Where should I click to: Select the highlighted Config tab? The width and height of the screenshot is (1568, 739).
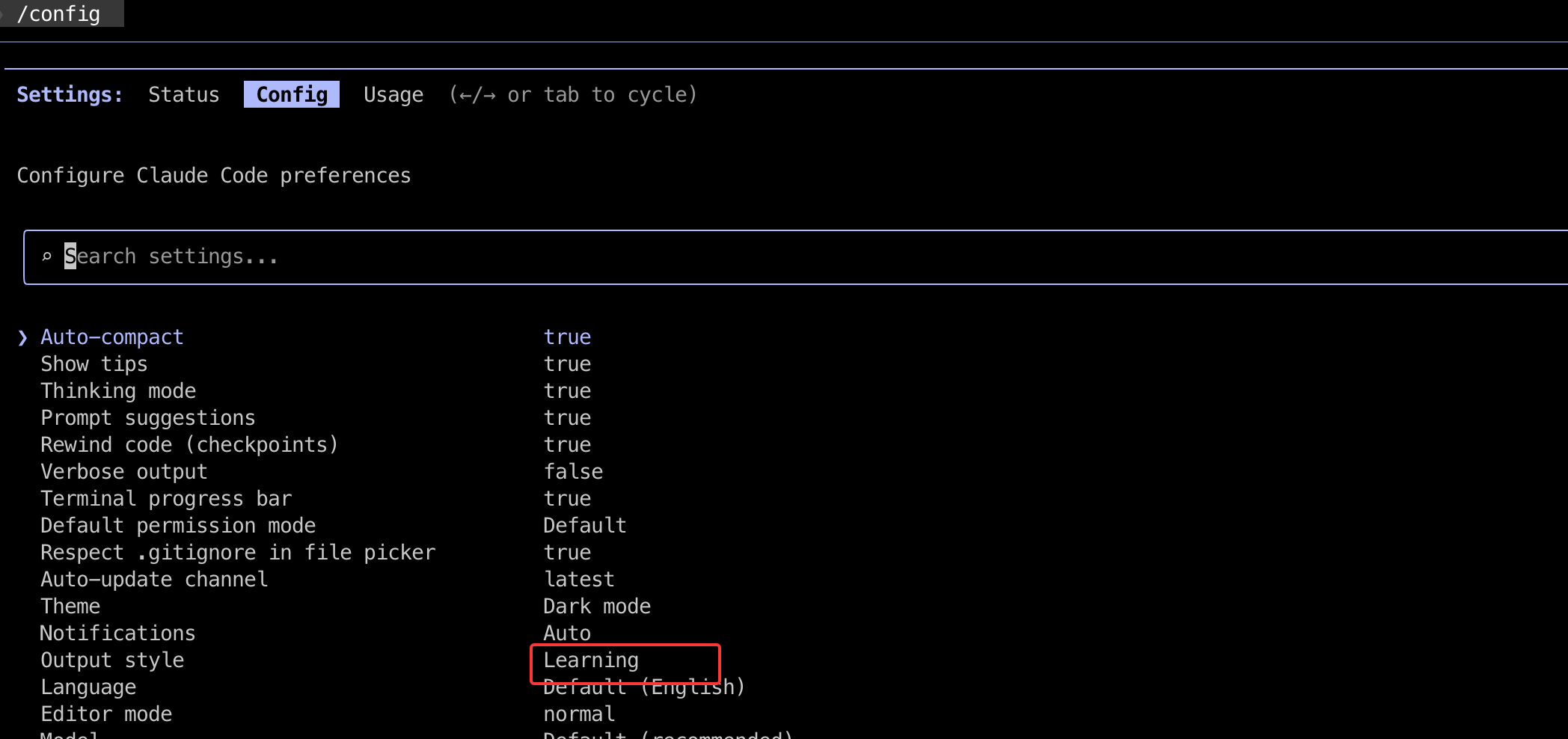click(x=292, y=95)
